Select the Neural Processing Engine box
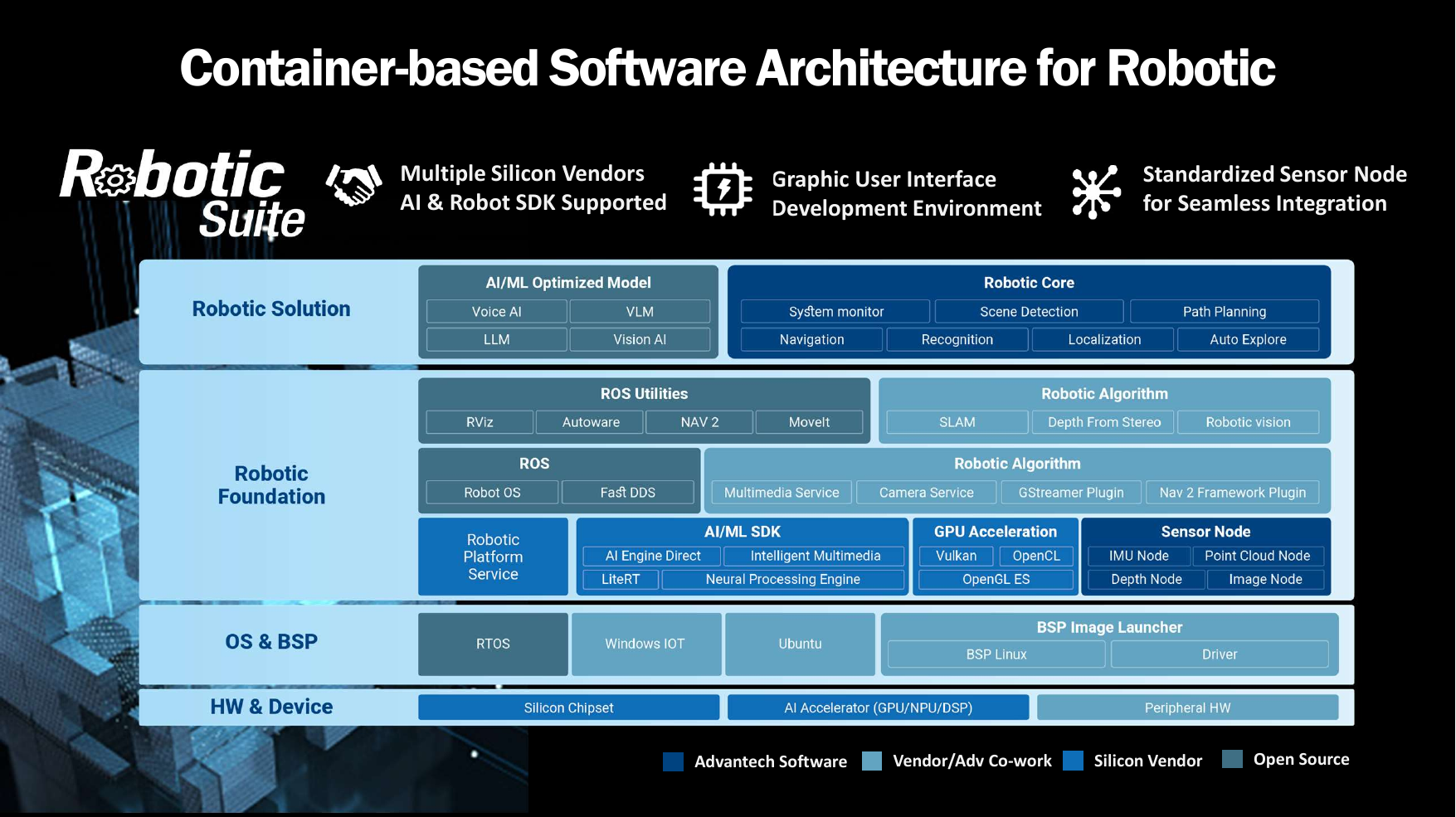The height and width of the screenshot is (817, 1456). point(782,579)
